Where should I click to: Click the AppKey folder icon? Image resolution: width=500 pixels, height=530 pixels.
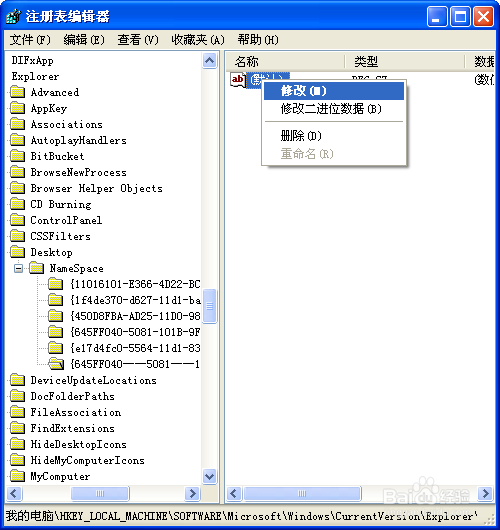[x=17, y=108]
